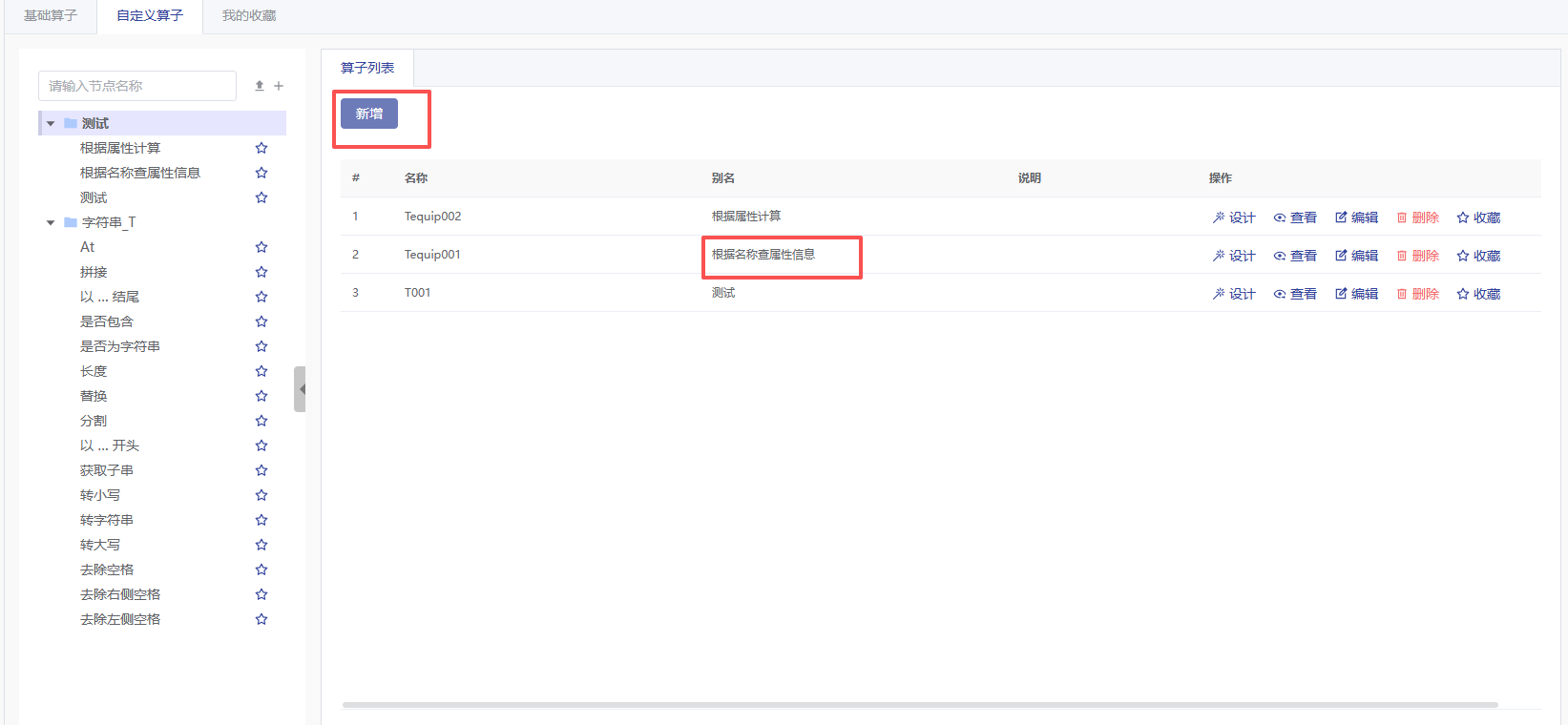Viewport: 1568px width, 725px height.
Task: Toggle the favorite star next to 转大写
Action: (261, 545)
